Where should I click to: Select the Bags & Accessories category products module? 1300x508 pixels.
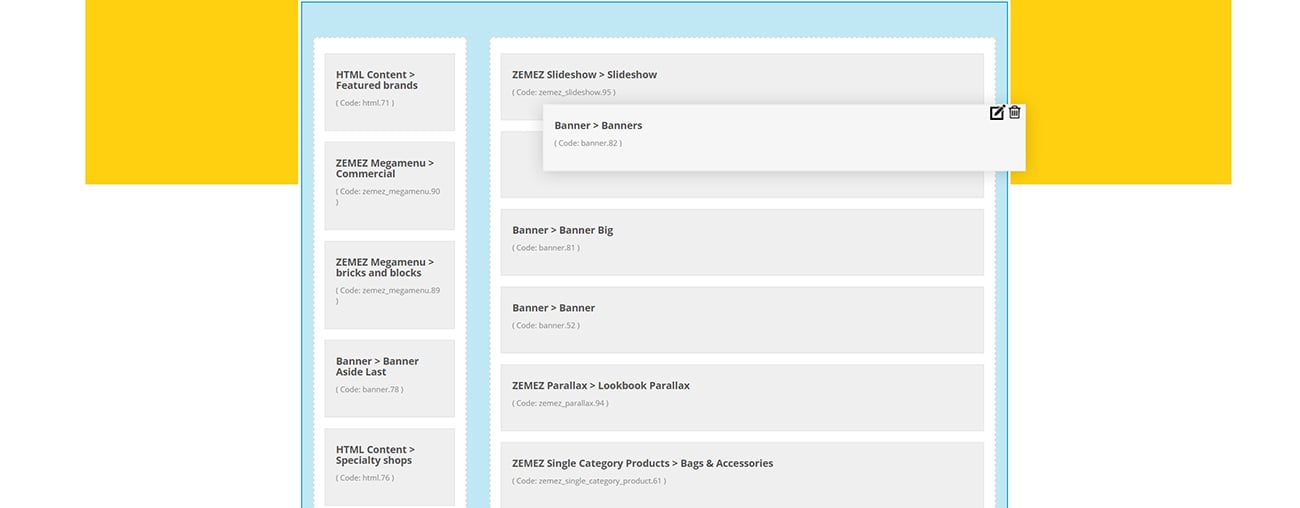tap(742, 475)
